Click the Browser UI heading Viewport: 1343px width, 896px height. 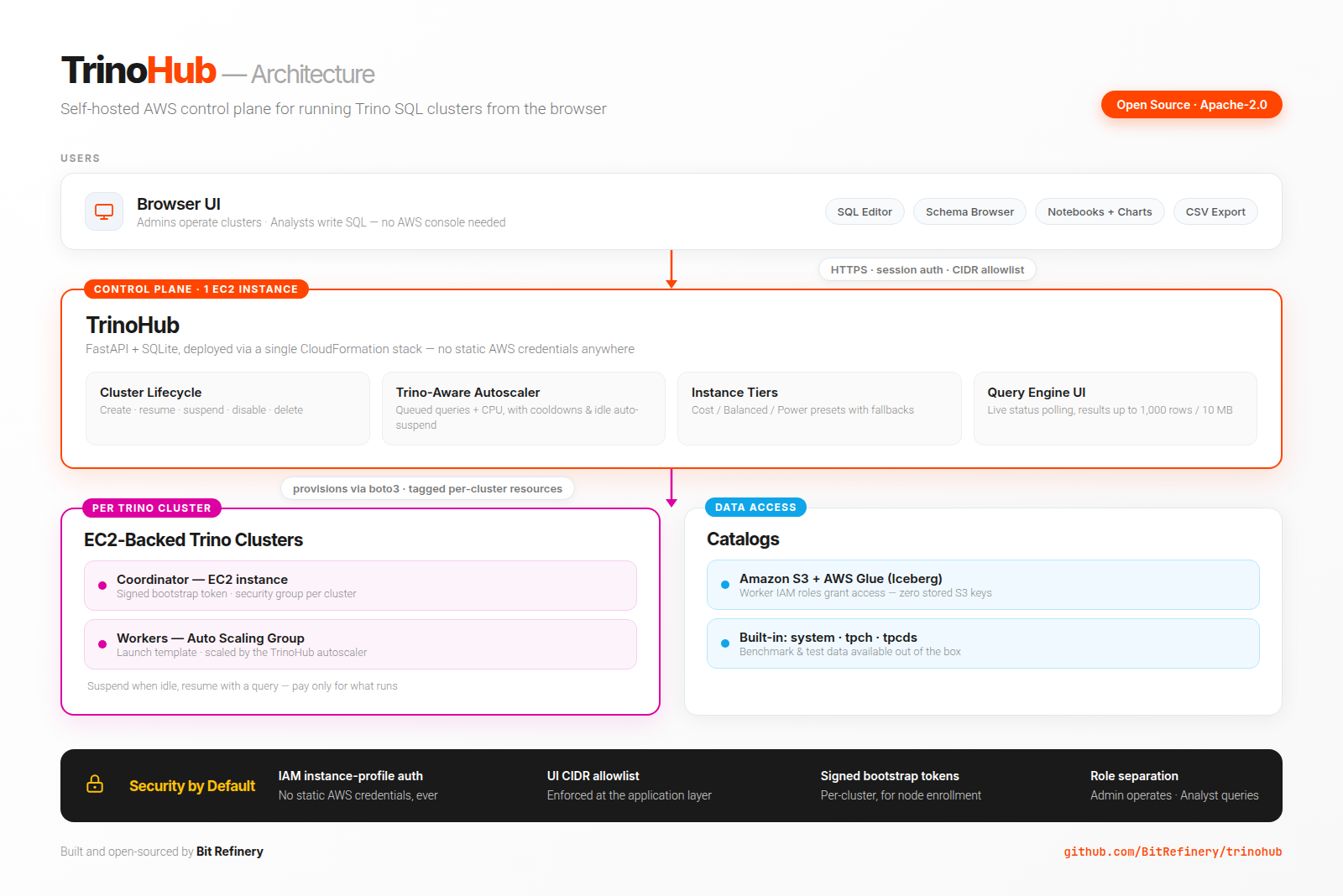(179, 204)
